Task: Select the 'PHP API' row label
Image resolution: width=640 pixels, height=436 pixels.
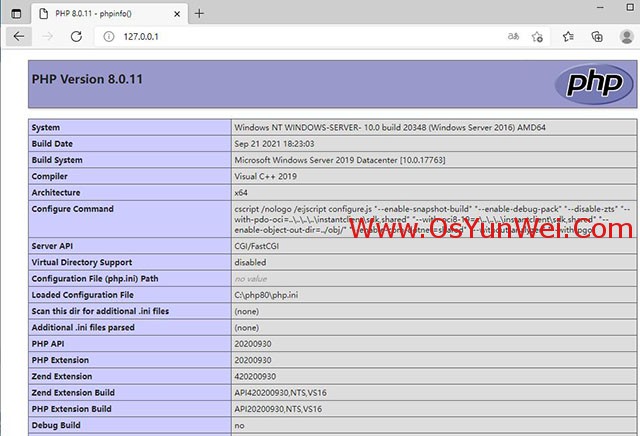Action: (48, 344)
